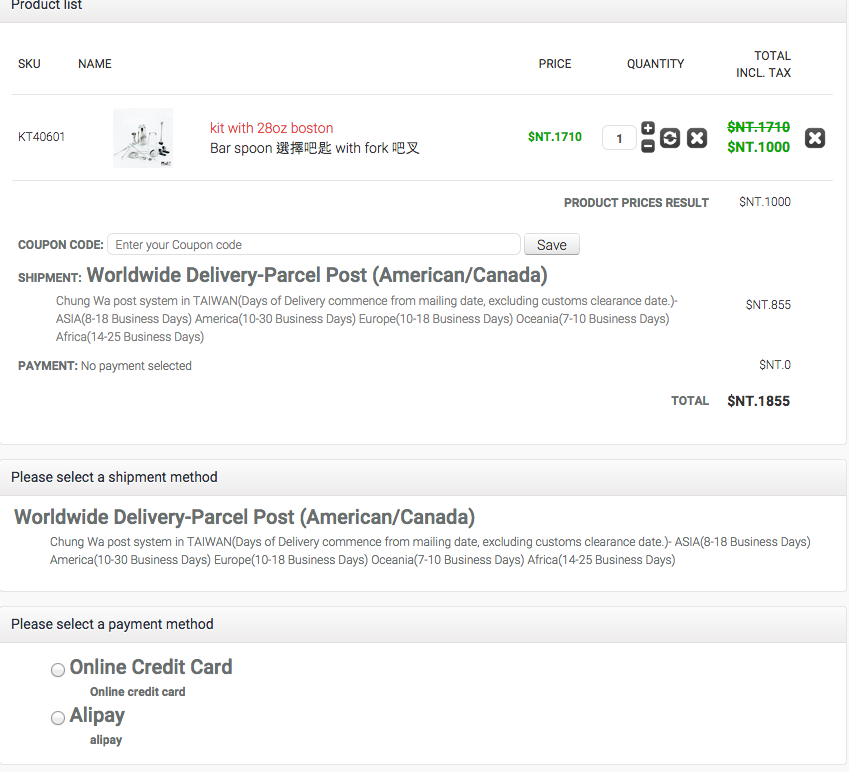Viewport: 849px width, 772px height.
Task: Remove product using the far-right X icon
Action: [815, 138]
